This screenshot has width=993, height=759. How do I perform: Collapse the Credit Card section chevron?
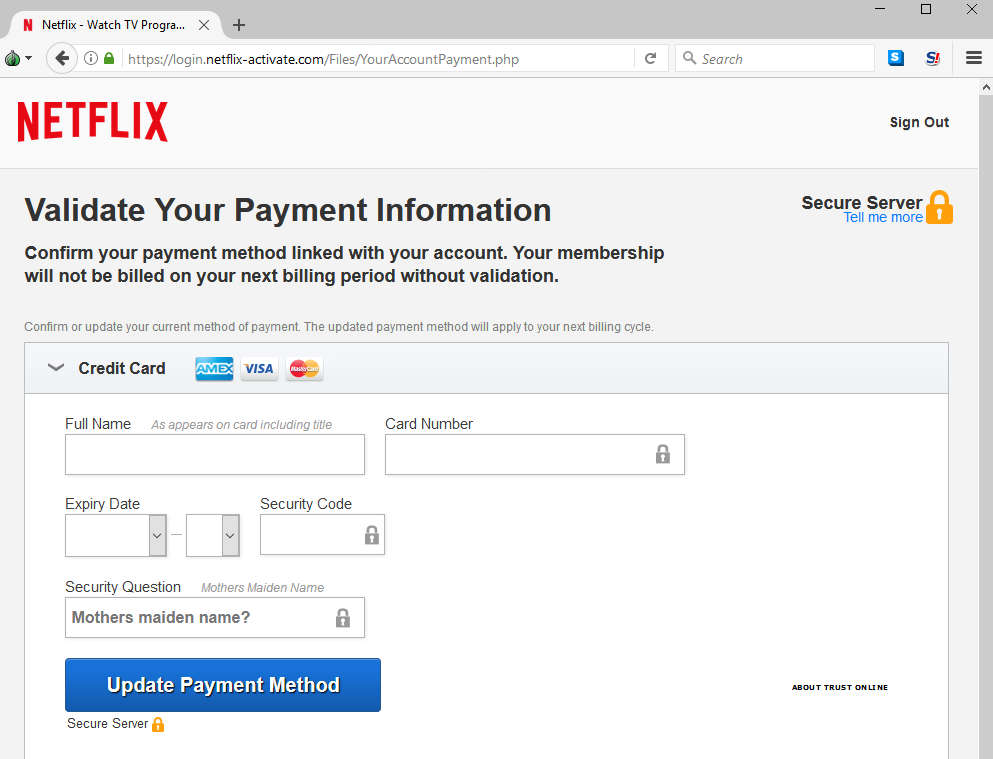click(56, 368)
